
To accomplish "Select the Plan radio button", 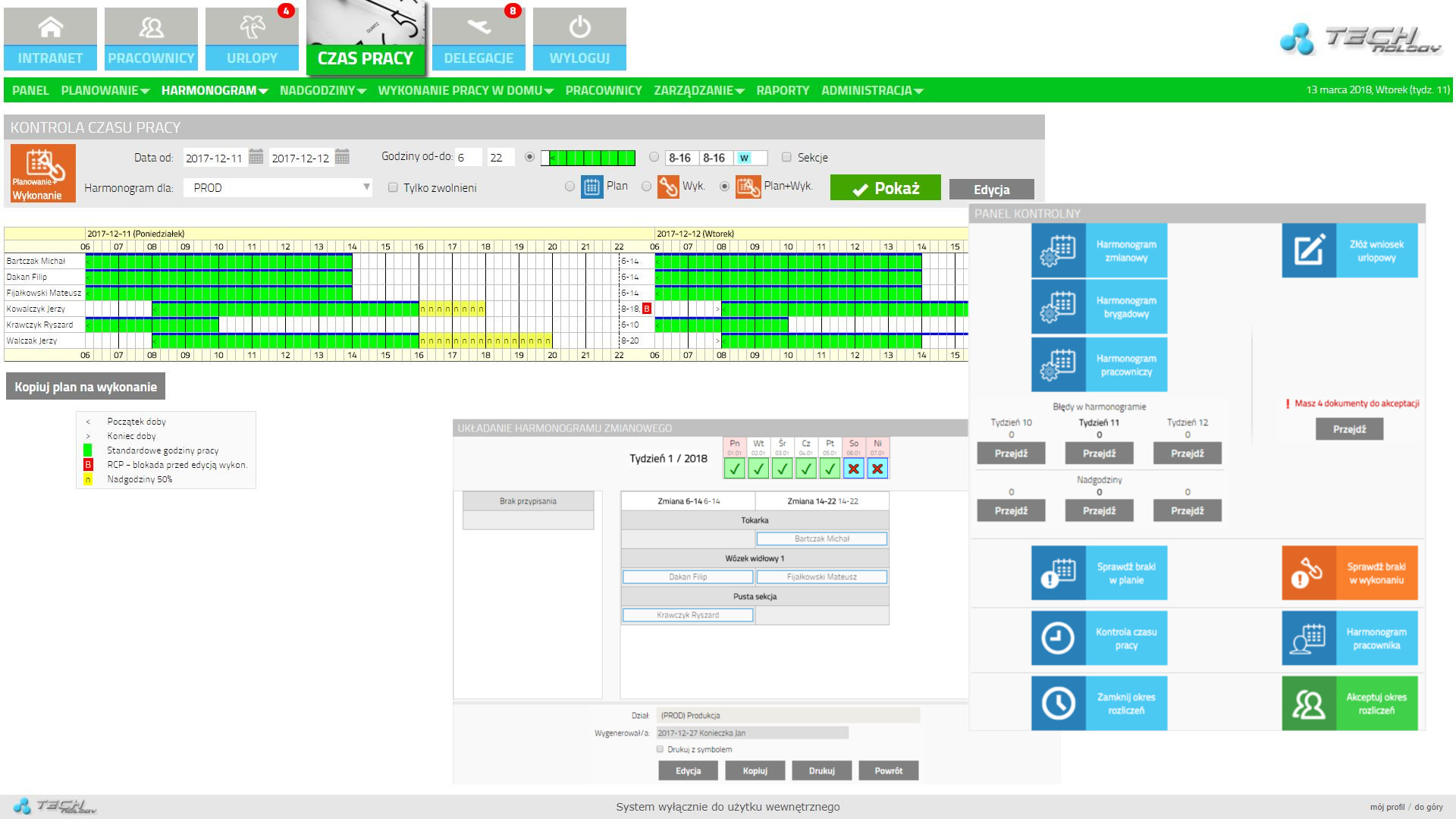I will pos(570,187).
